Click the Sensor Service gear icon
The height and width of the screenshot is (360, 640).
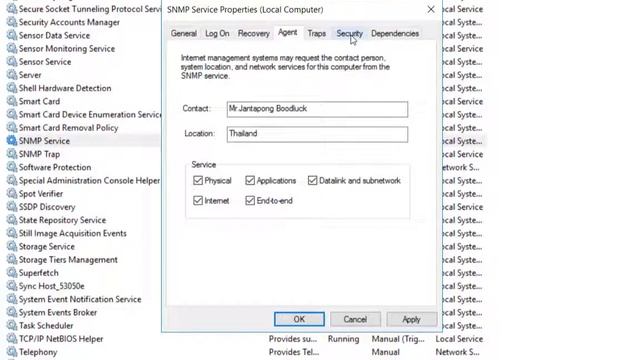[12, 62]
